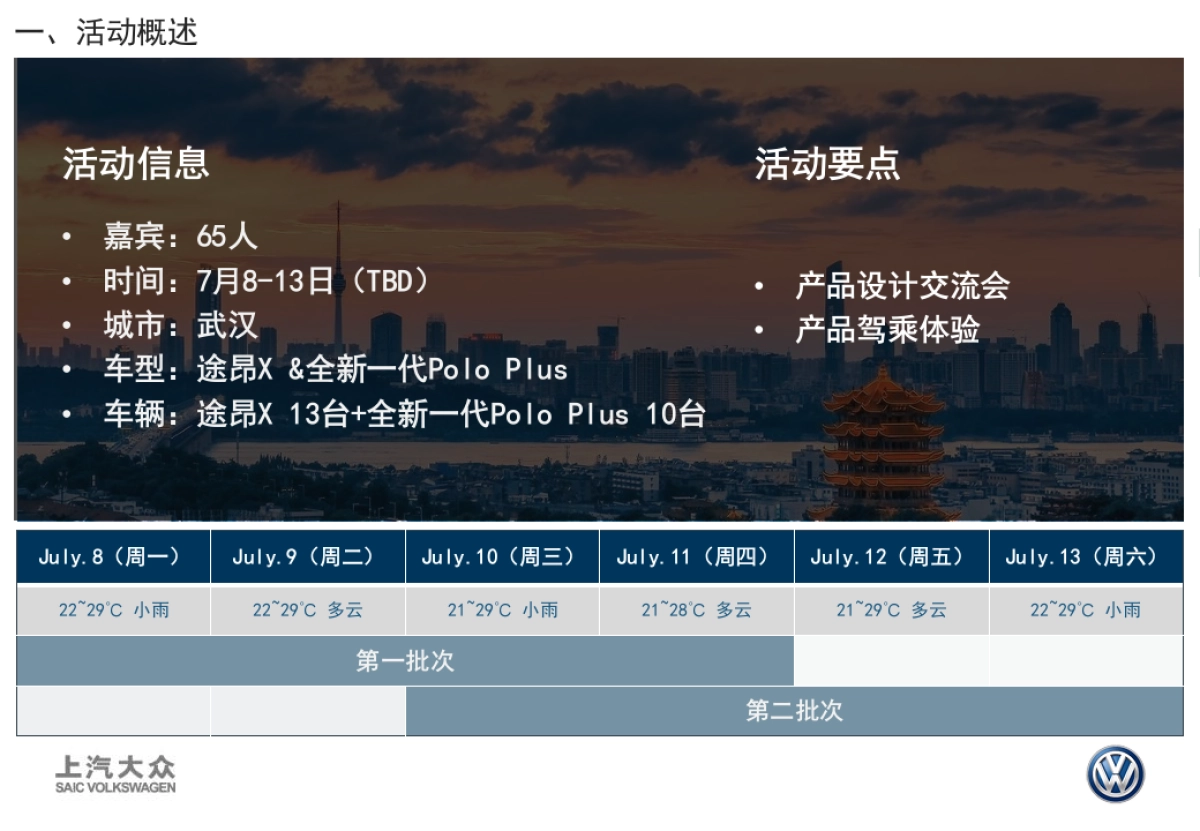Image resolution: width=1200 pixels, height=831 pixels.
Task: Click the bullet beside 时间：7月8-13日
Action: coord(68,281)
